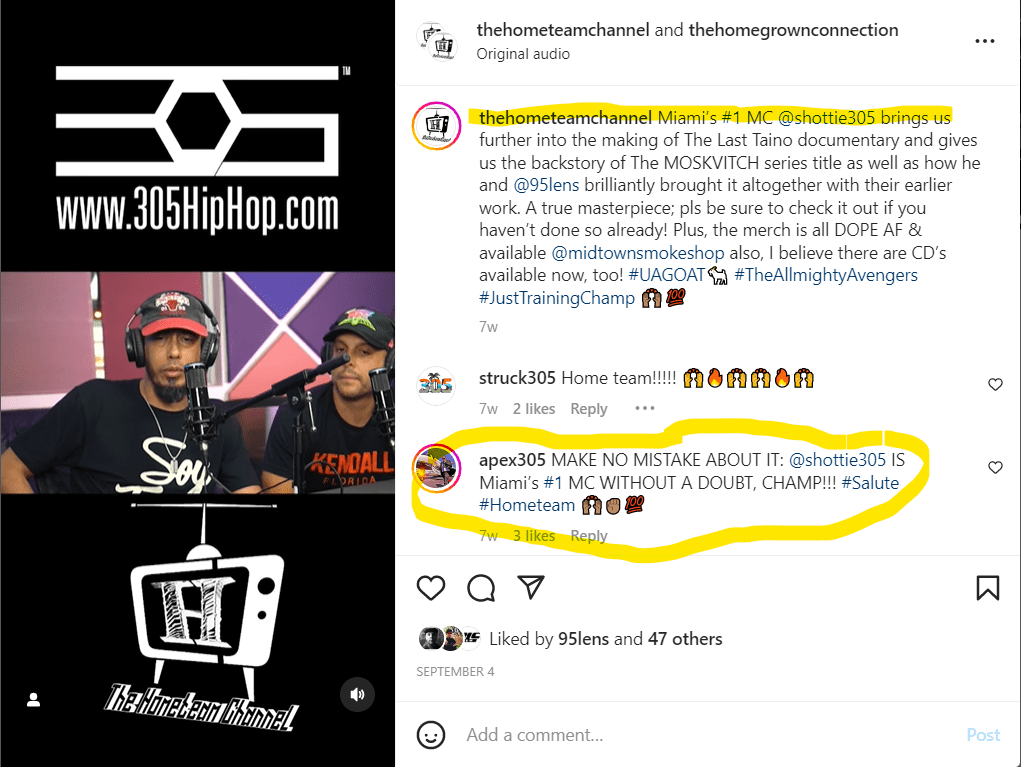The image size is (1021, 767).
Task: Click the apex305 profile picture
Action: click(x=436, y=468)
